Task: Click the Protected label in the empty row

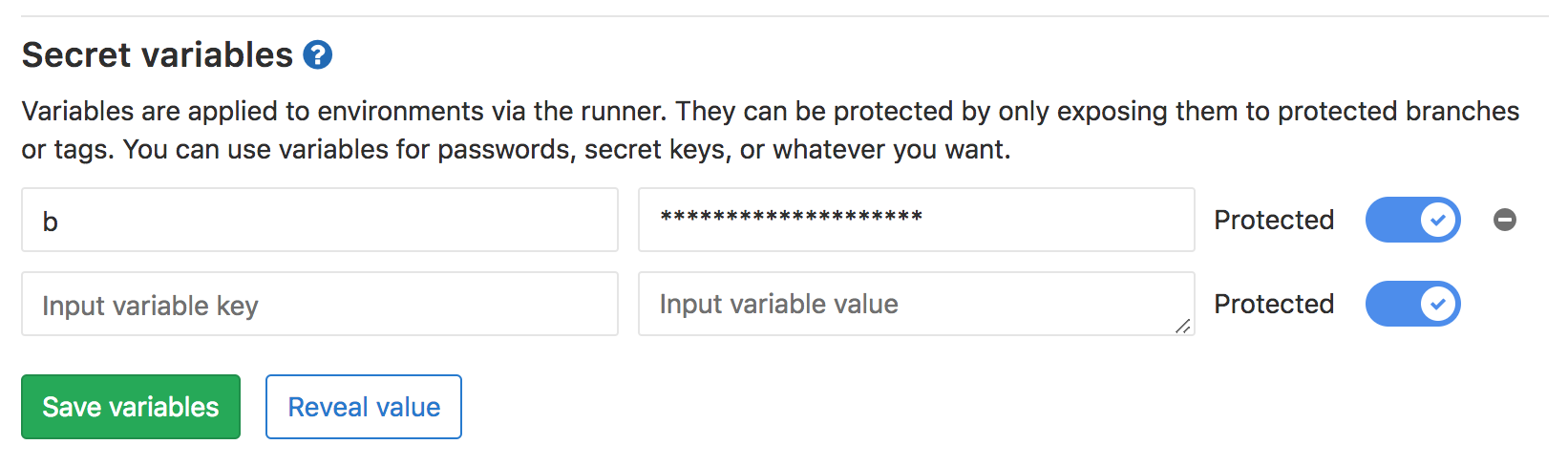Action: (x=1274, y=305)
